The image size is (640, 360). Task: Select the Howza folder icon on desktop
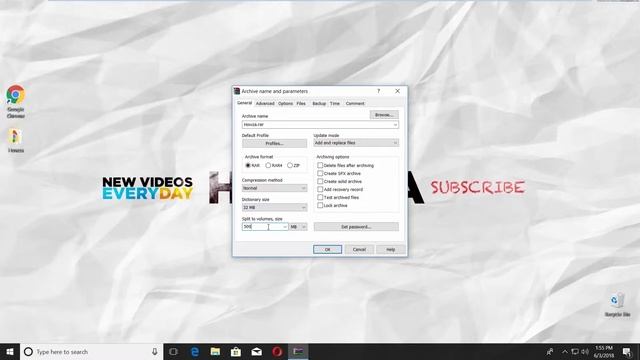click(x=16, y=141)
